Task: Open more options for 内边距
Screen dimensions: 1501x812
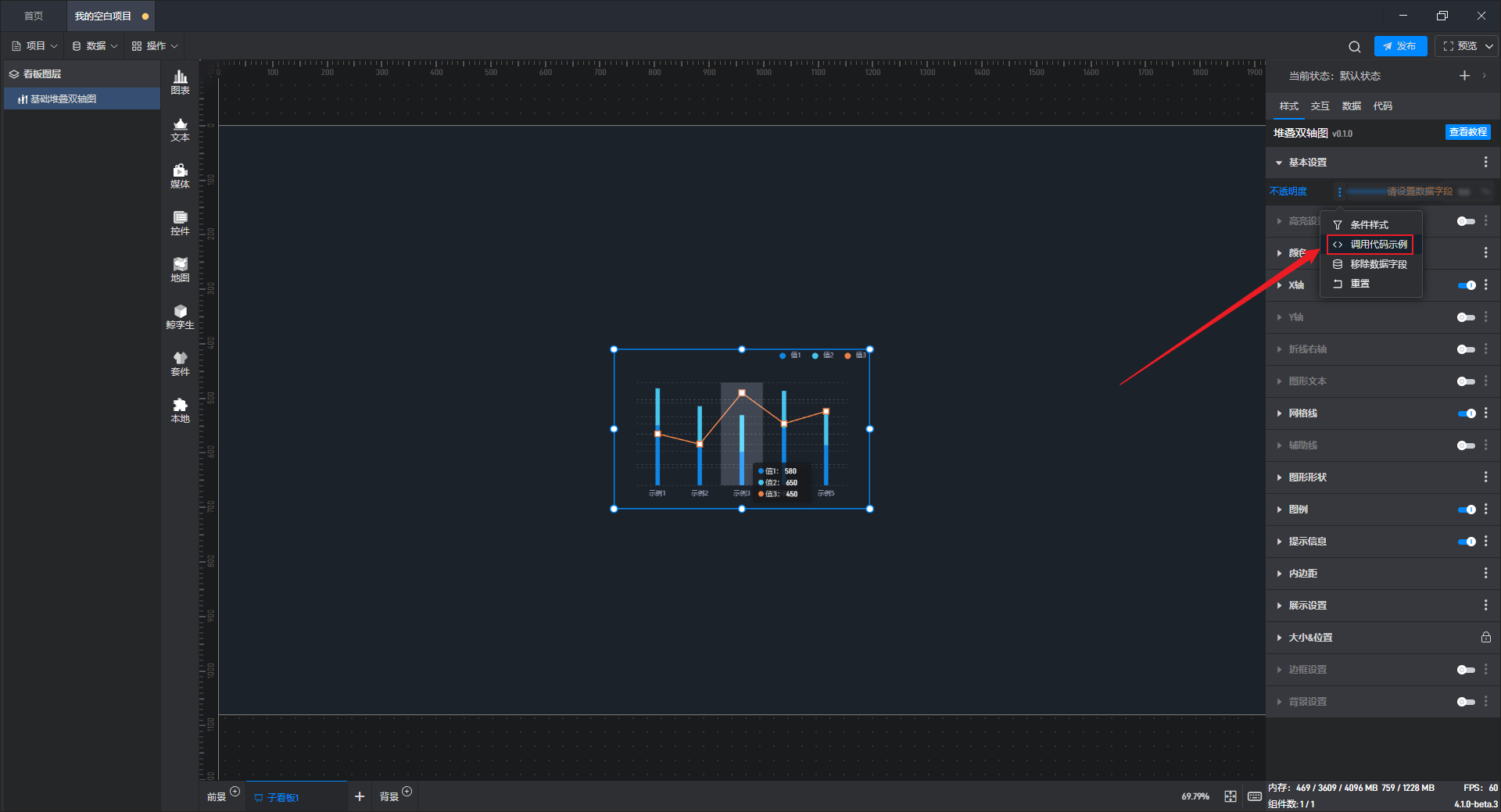Action: click(x=1485, y=573)
